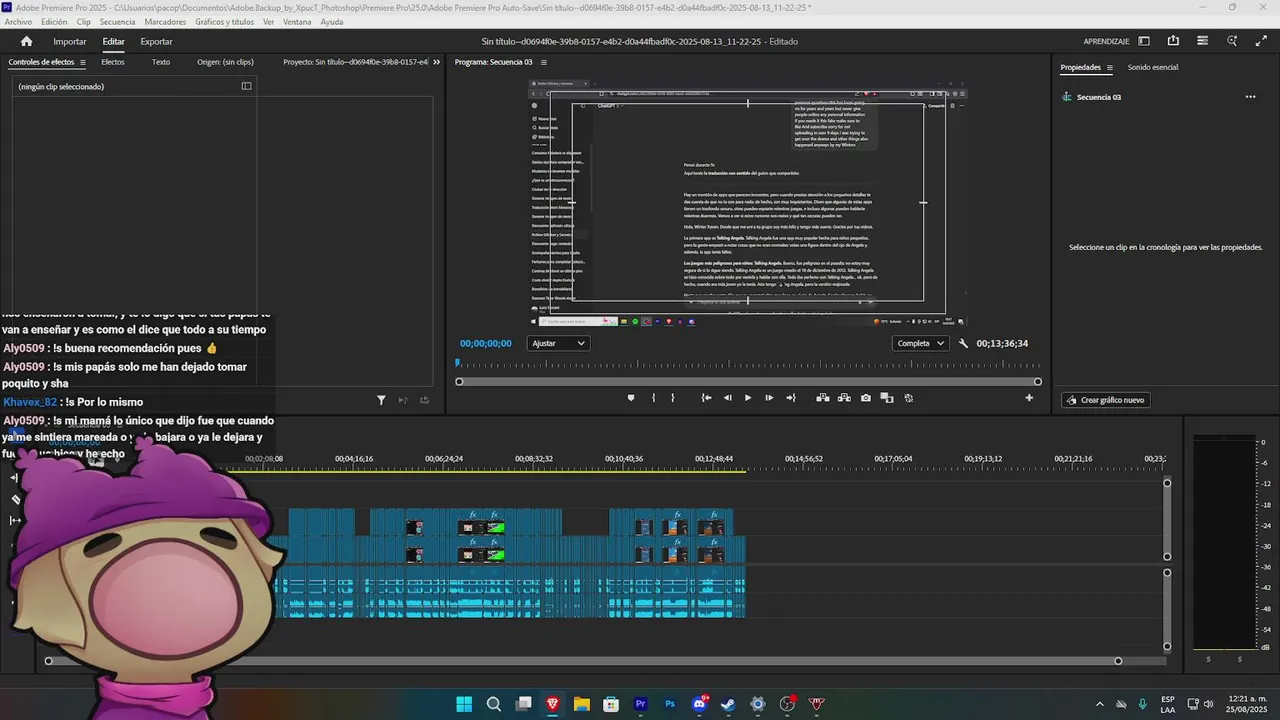Open the Marcadores menu
The height and width of the screenshot is (720, 1280).
click(x=165, y=22)
